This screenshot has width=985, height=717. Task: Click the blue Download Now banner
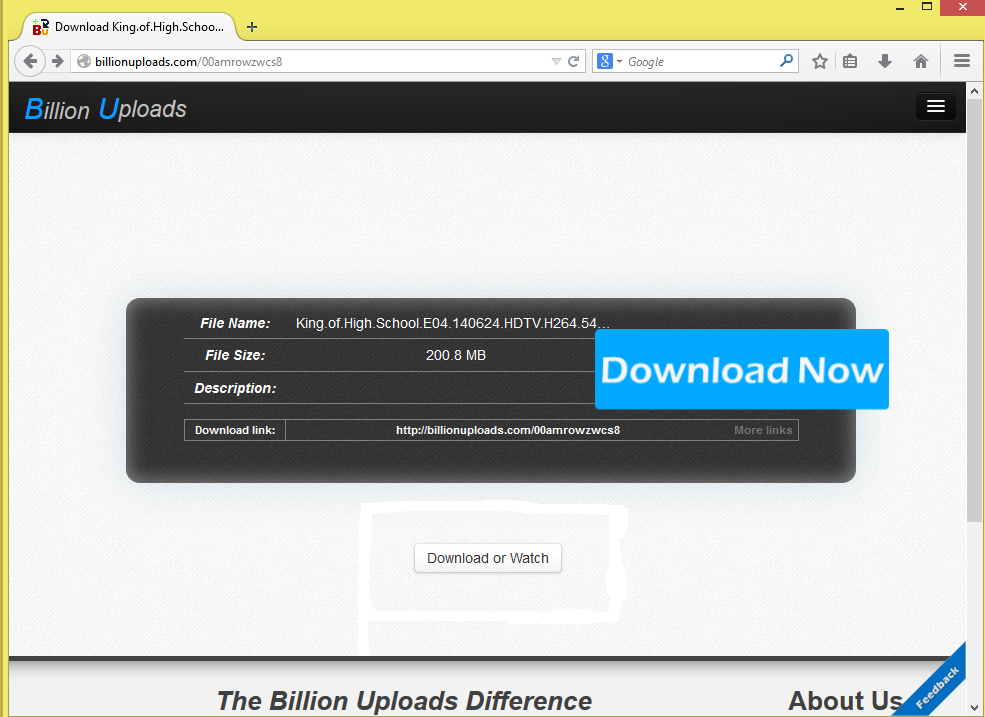coord(742,369)
